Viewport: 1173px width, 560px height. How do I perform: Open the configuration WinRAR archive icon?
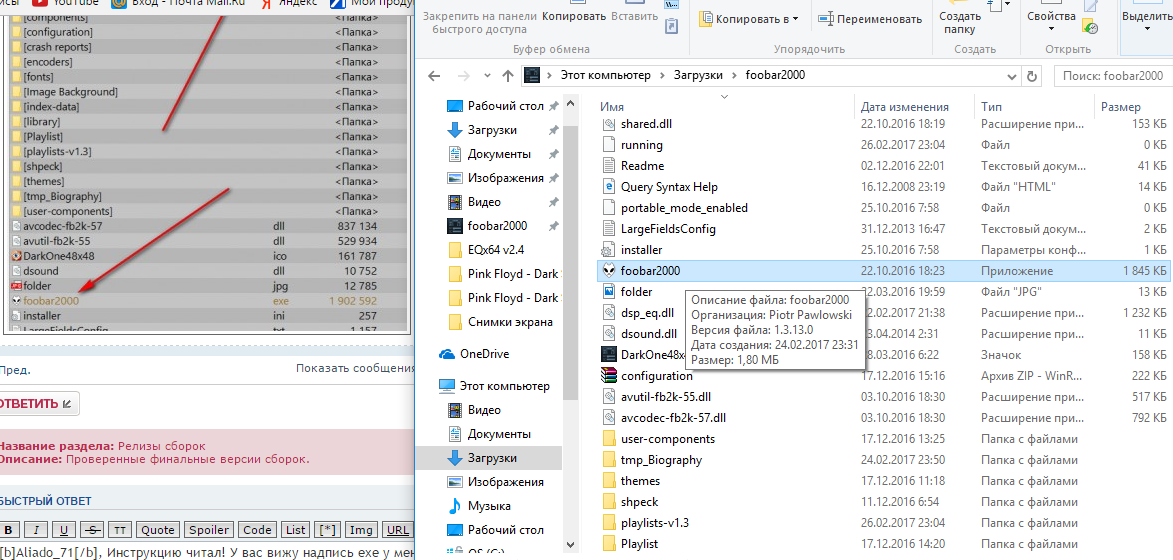pyautogui.click(x=608, y=376)
